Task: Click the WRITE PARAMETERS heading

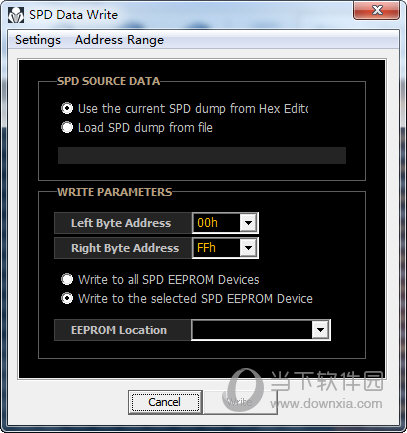Action: pyautogui.click(x=115, y=192)
